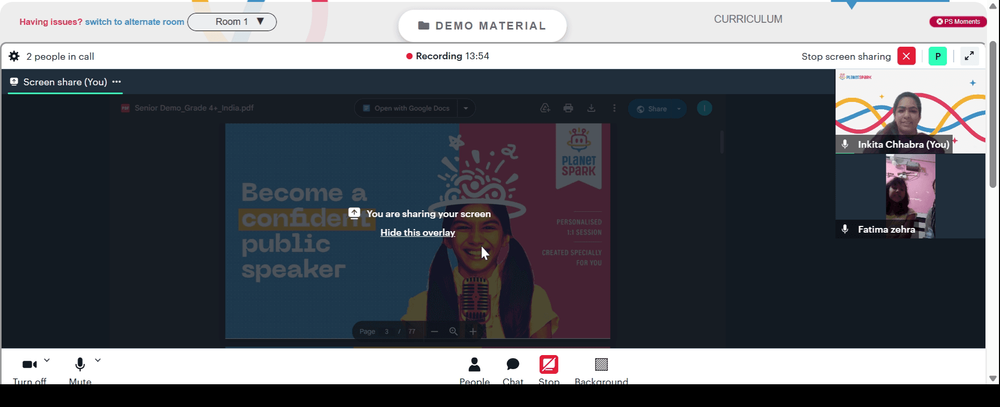Viewport: 1000px width, 407px height.
Task: Open the DEMO MATERIAL folder button
Action: click(x=482, y=26)
